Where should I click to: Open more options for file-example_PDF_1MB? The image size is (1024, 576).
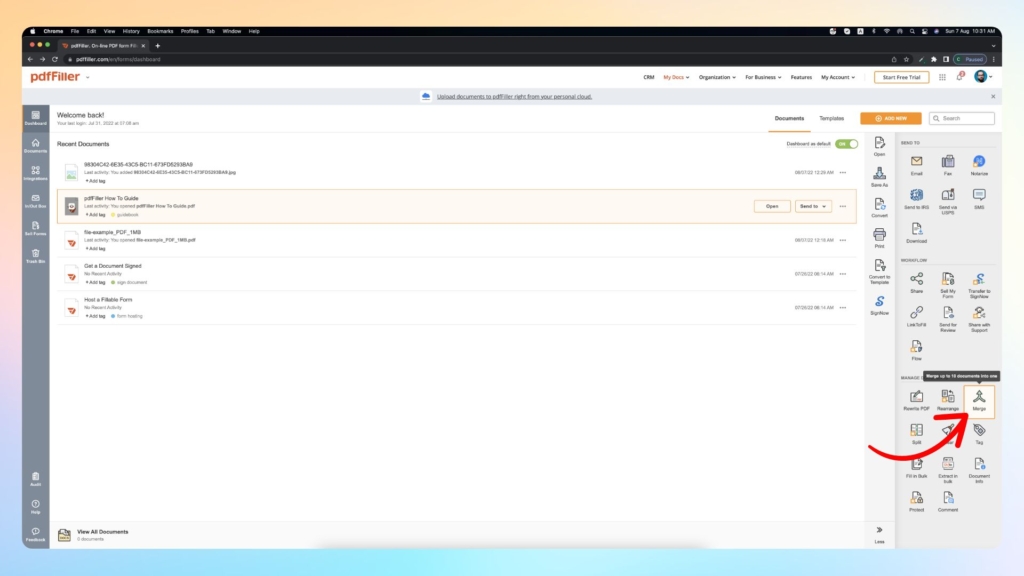842,240
